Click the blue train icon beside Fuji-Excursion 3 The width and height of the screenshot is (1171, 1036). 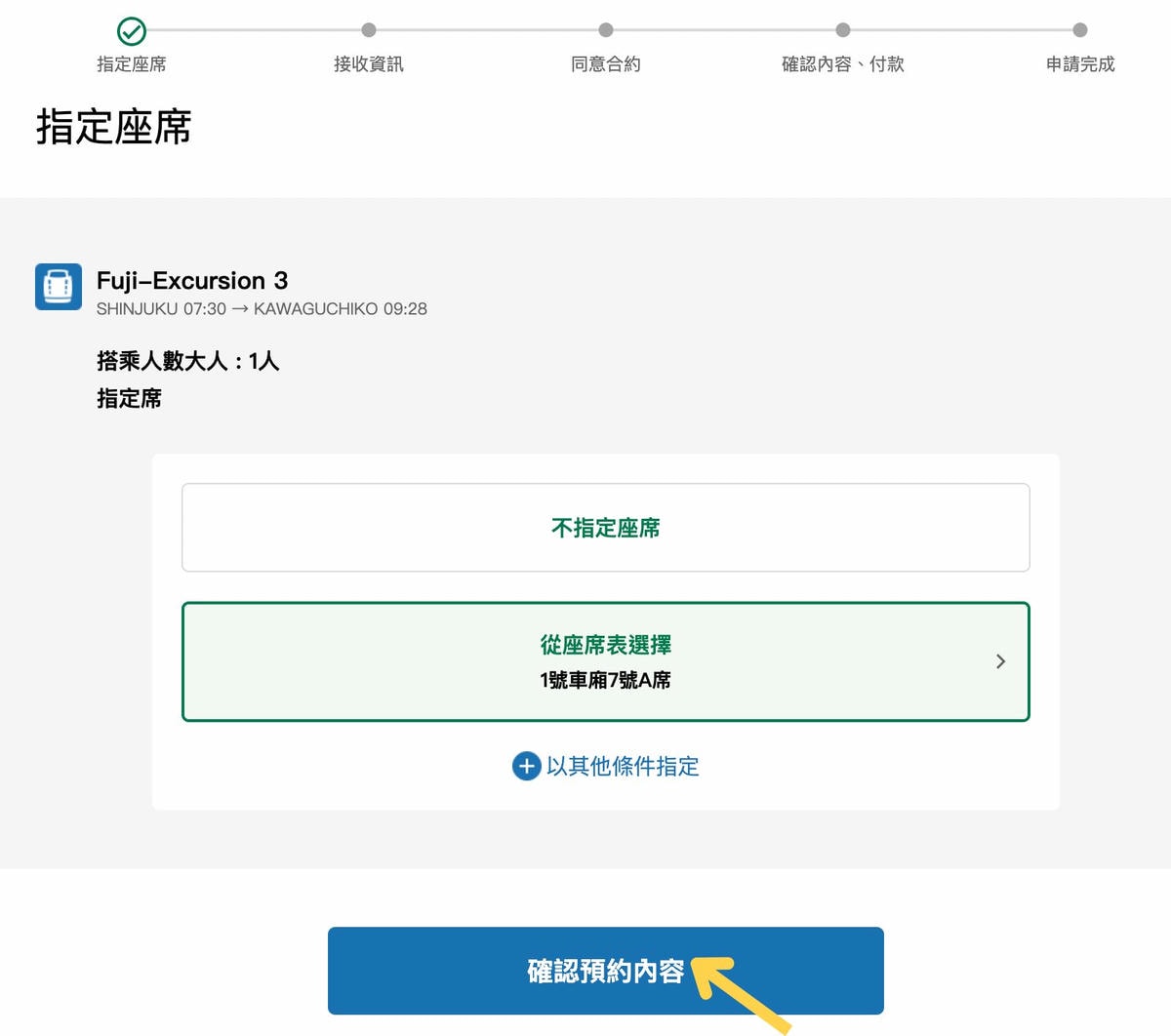tap(59, 287)
